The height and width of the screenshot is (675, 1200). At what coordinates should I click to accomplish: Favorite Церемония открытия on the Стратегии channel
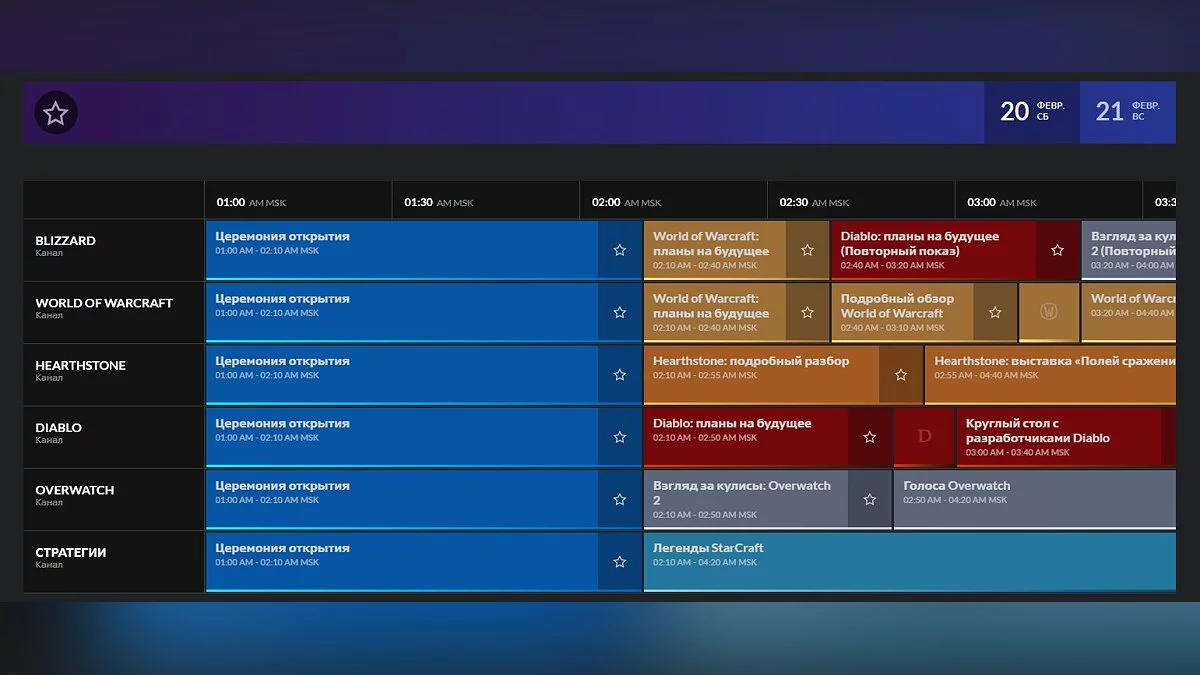point(620,562)
